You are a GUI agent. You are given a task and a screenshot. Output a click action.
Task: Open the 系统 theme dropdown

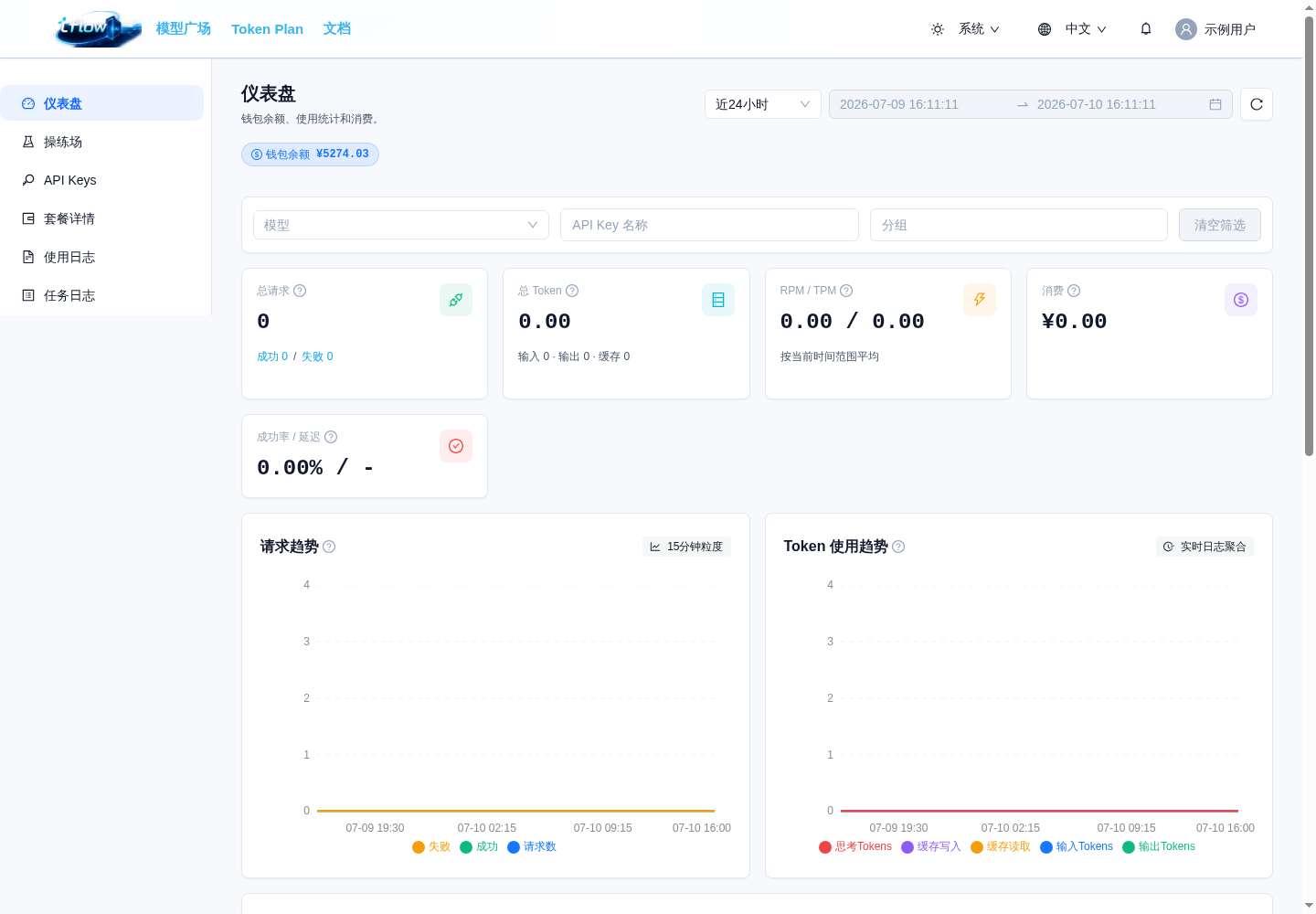point(979,29)
